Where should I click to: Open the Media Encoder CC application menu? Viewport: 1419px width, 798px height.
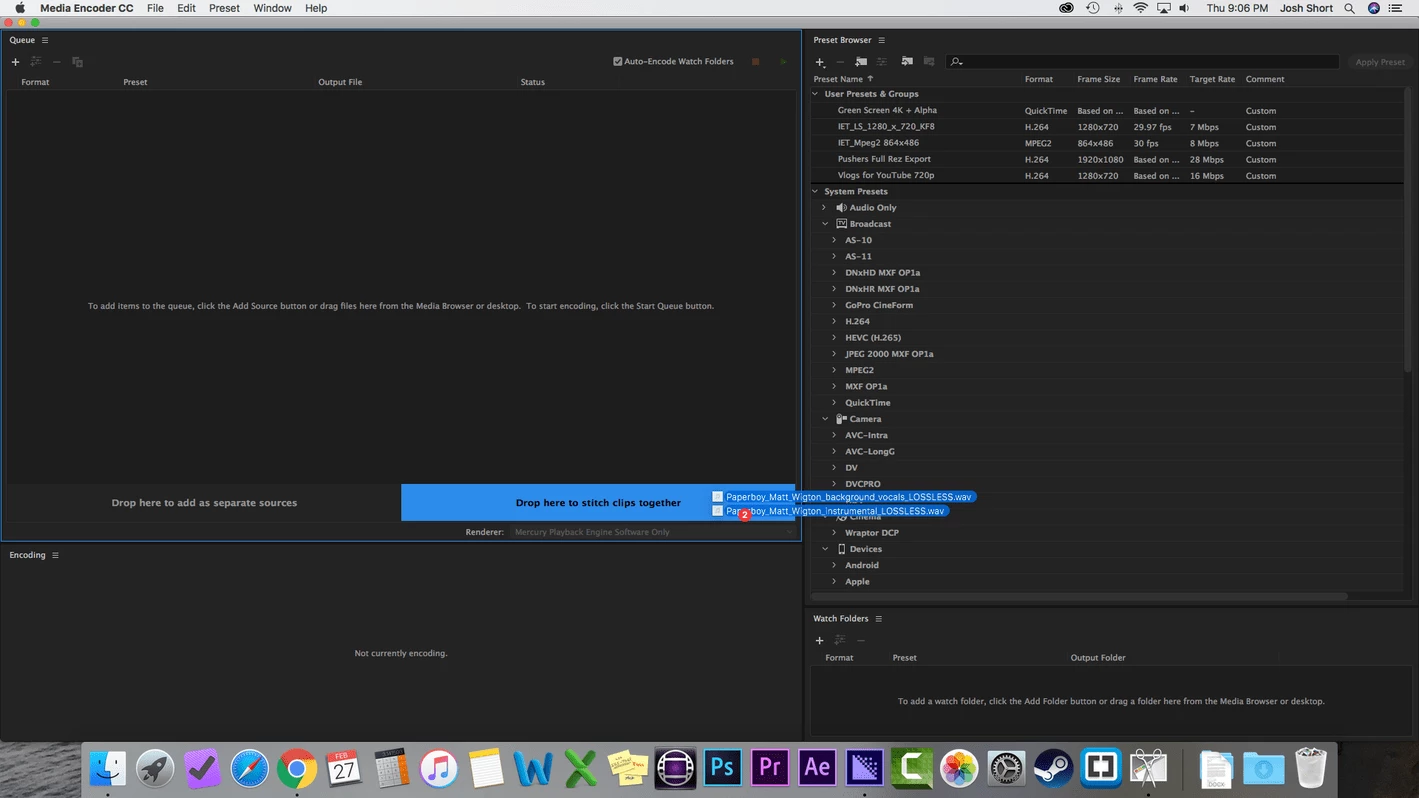pyautogui.click(x=87, y=8)
